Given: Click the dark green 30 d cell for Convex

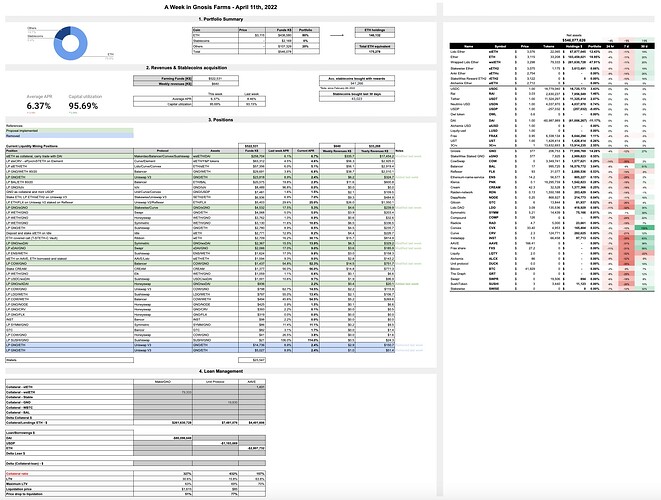Looking at the screenshot, I should 645,228.
